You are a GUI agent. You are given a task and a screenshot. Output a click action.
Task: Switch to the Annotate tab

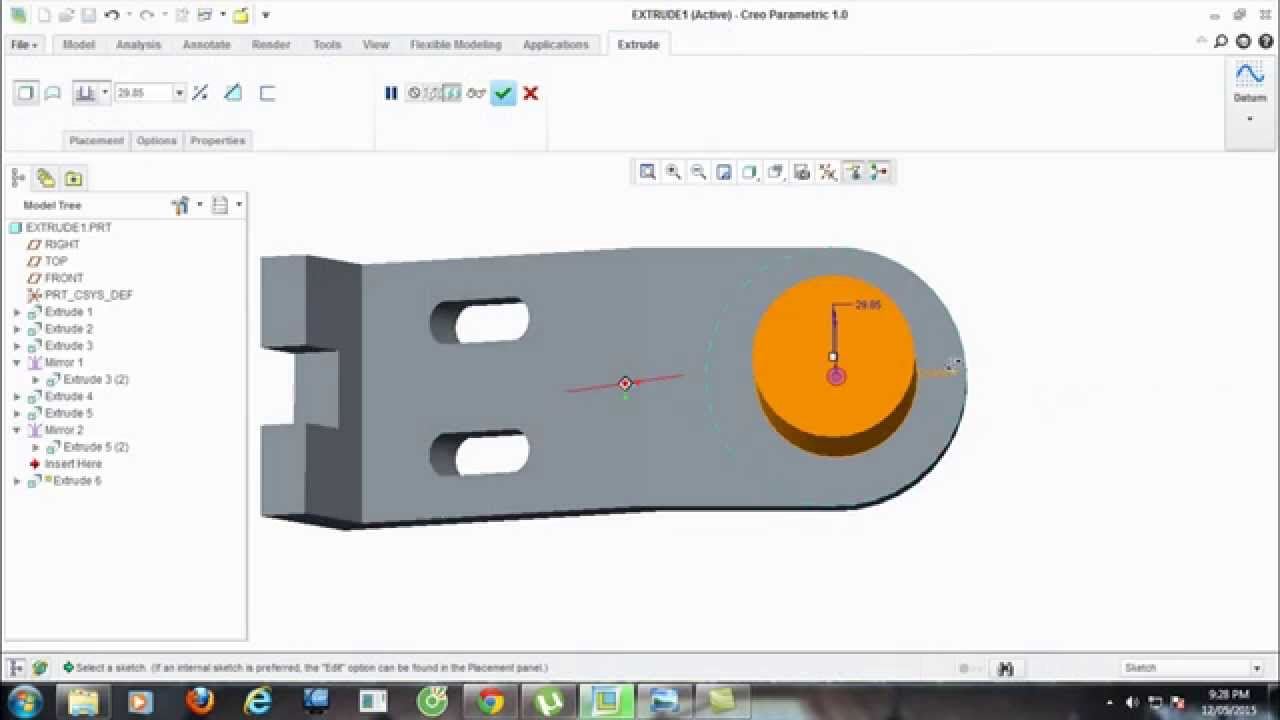206,45
